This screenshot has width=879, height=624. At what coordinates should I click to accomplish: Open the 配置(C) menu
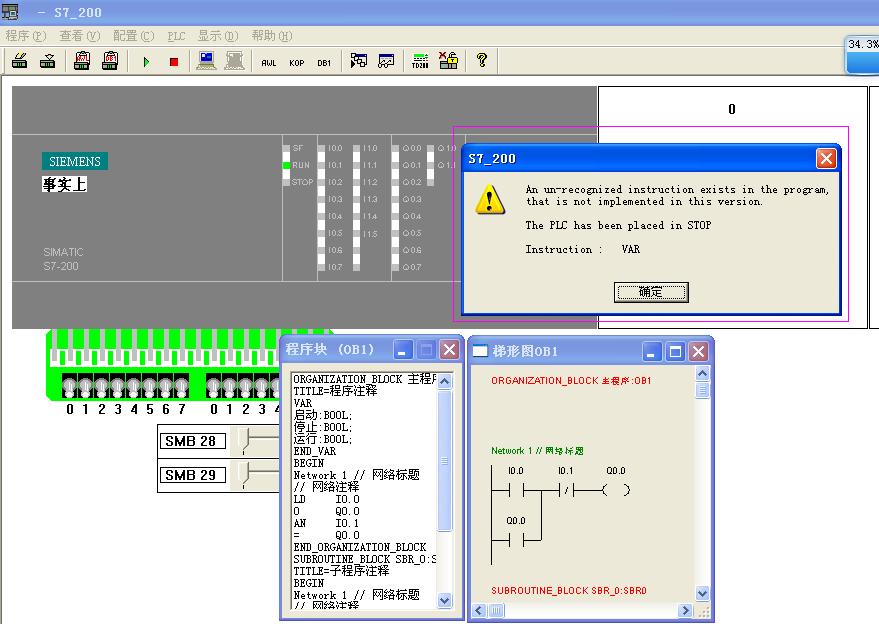(x=133, y=36)
